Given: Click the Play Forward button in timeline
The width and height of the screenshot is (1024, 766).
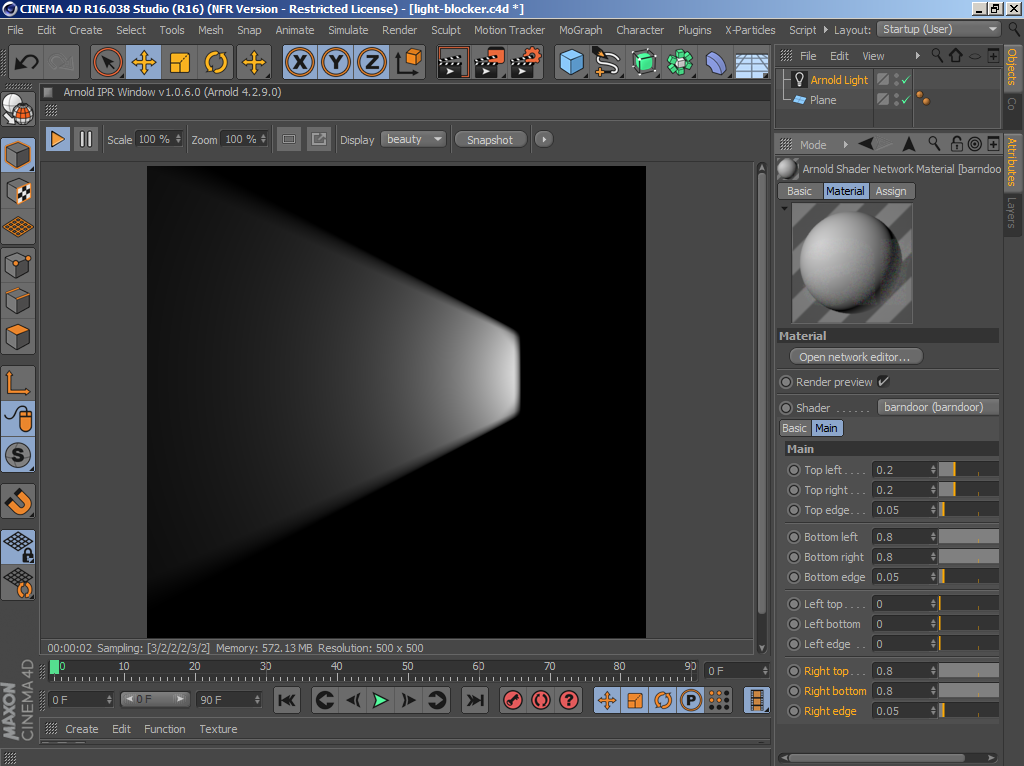Looking at the screenshot, I should (x=380, y=700).
